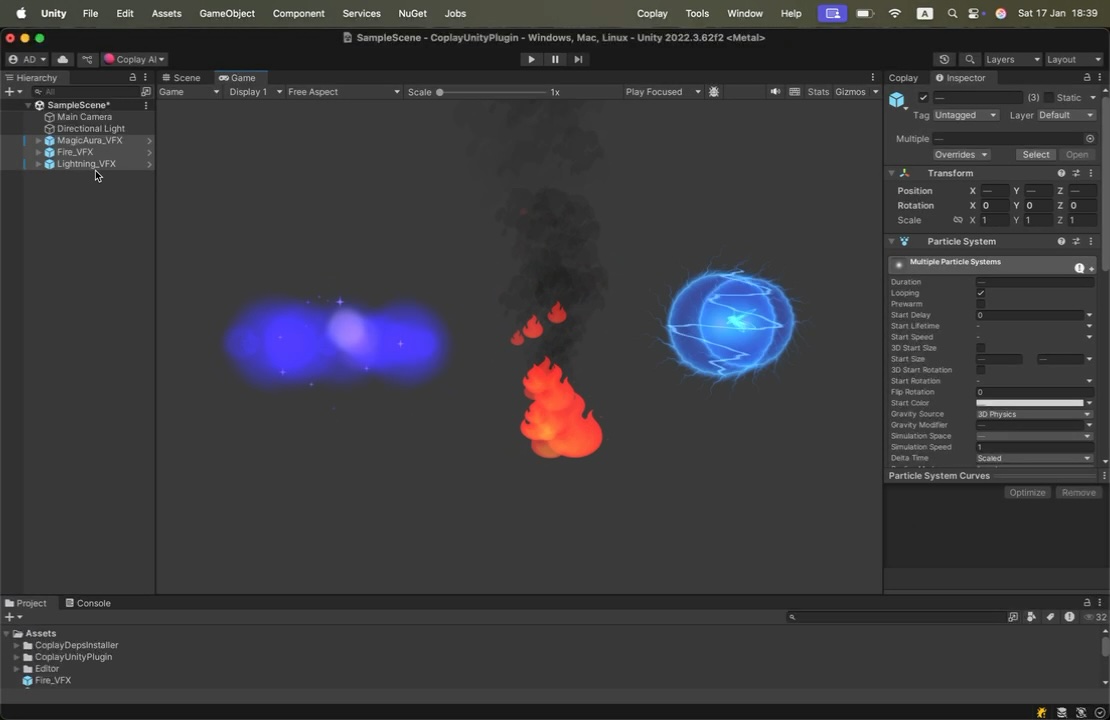Open the GameObject menu in the menu bar
The image size is (1110, 720).
click(227, 13)
